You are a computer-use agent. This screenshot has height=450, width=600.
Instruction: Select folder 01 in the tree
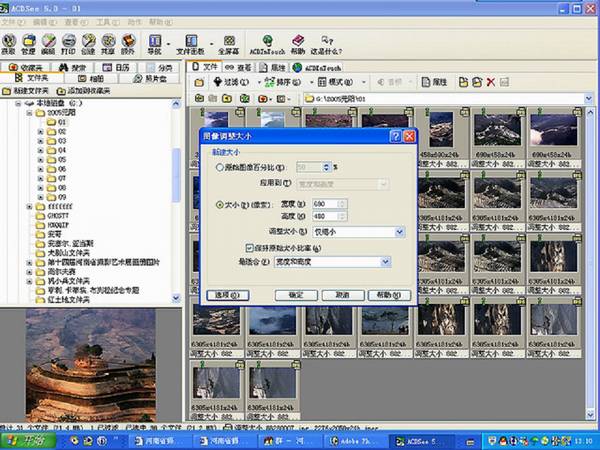[x=56, y=122]
